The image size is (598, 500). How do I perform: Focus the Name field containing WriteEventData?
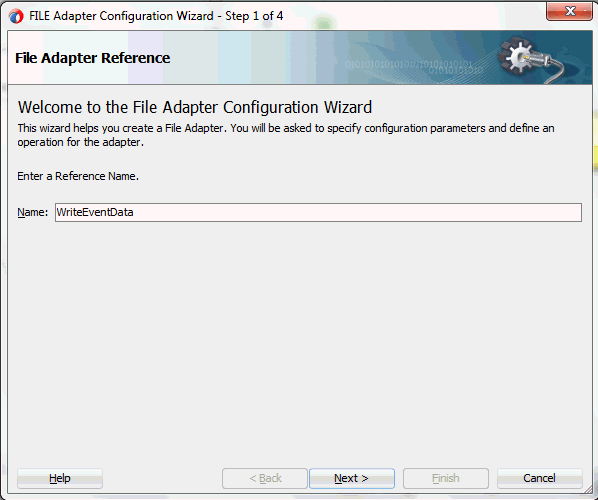click(x=318, y=212)
